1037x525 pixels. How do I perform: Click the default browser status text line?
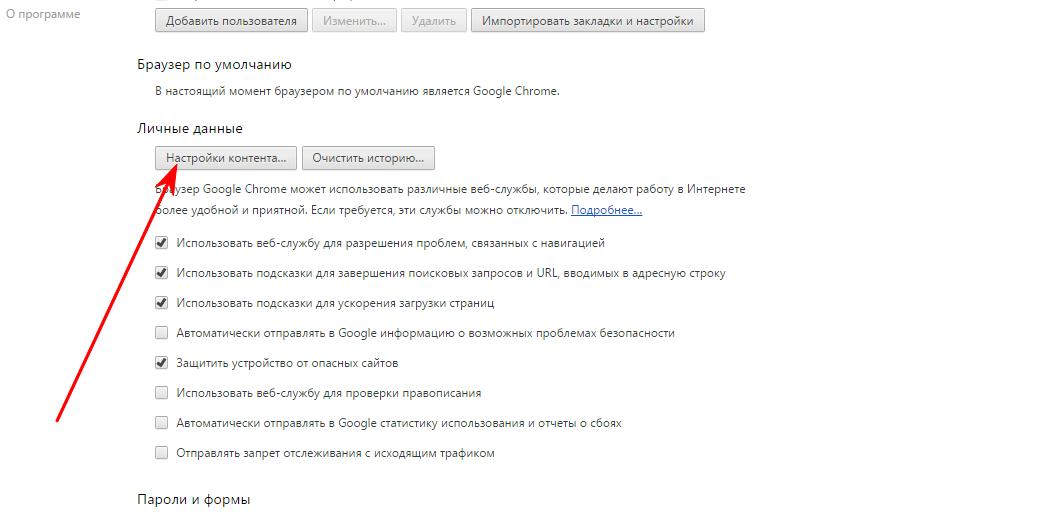[357, 91]
